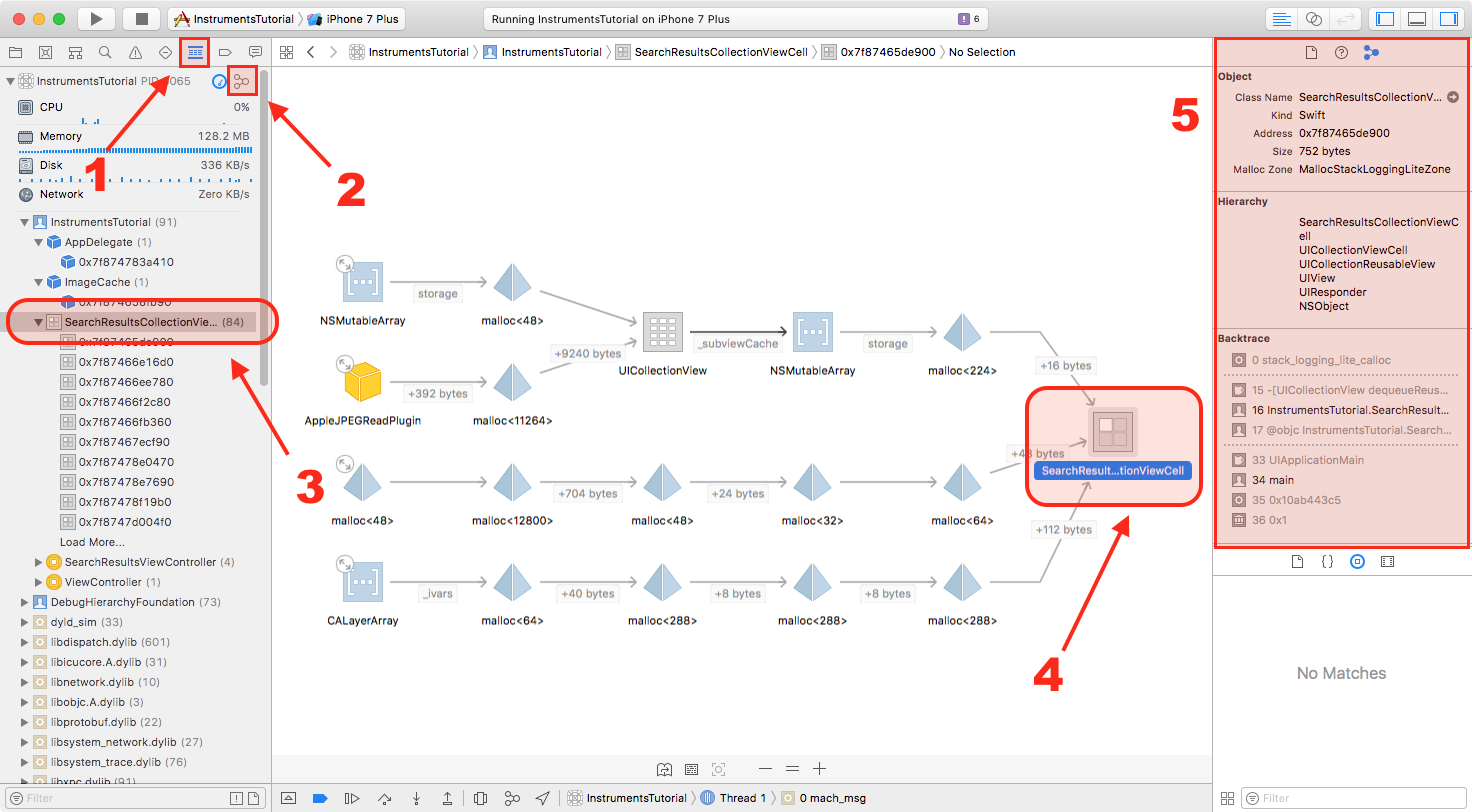Collapse the ImageCache (1) node
Viewport: 1472px width, 812px height.
point(39,282)
